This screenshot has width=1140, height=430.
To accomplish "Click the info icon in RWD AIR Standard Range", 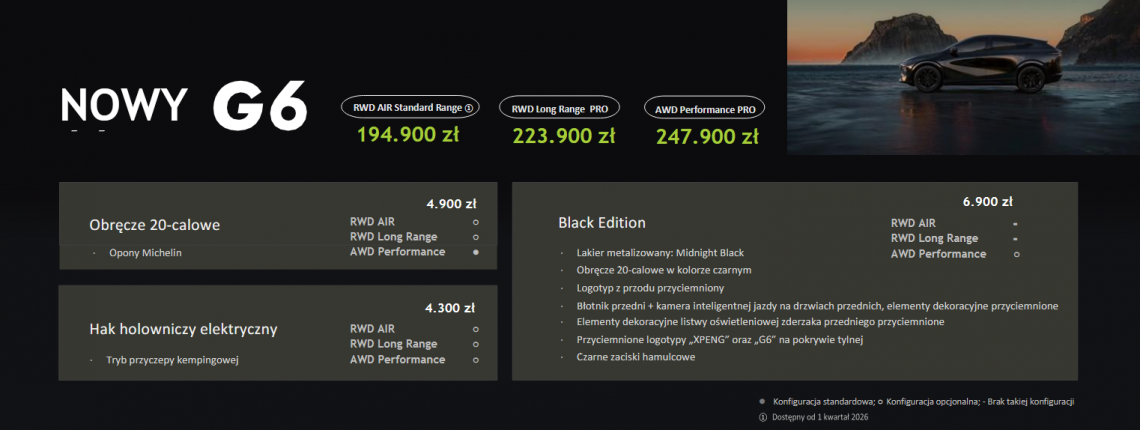I will tap(469, 107).
